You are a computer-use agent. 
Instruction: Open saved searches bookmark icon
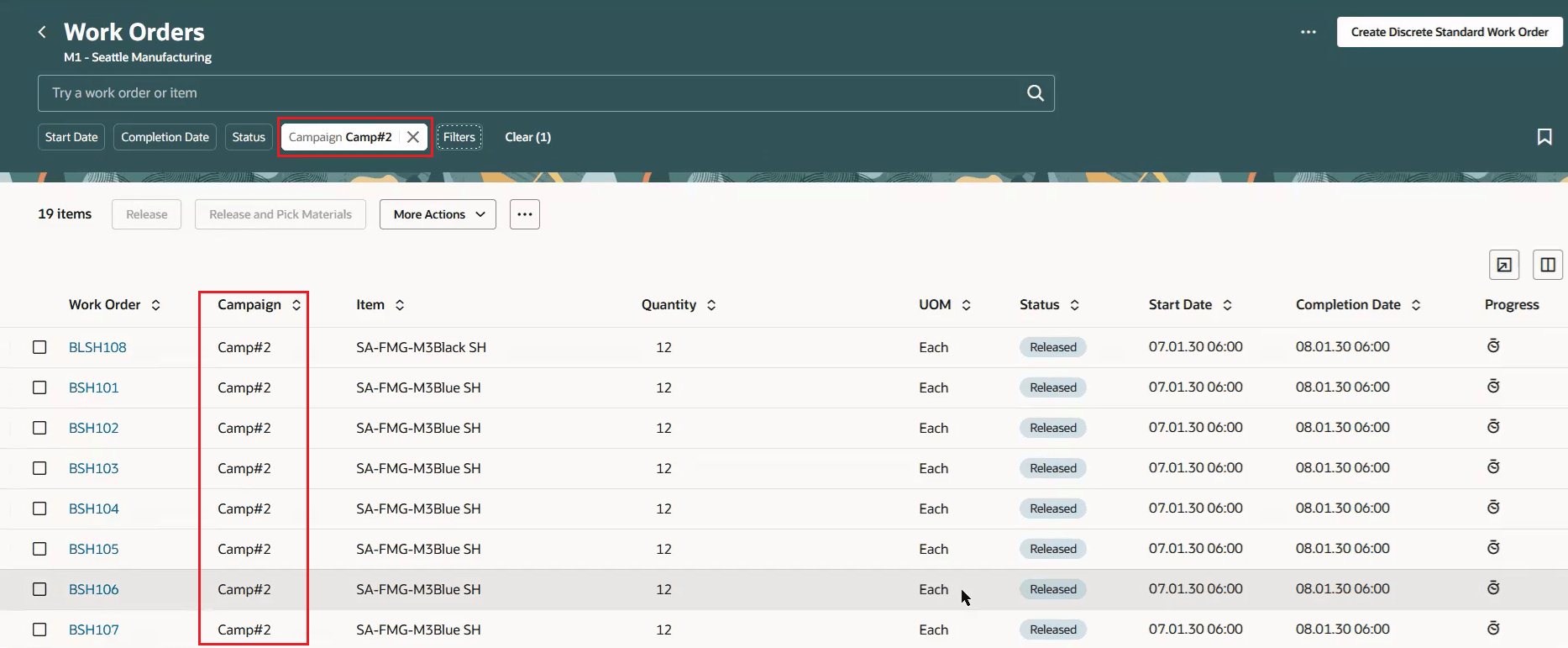click(1544, 137)
